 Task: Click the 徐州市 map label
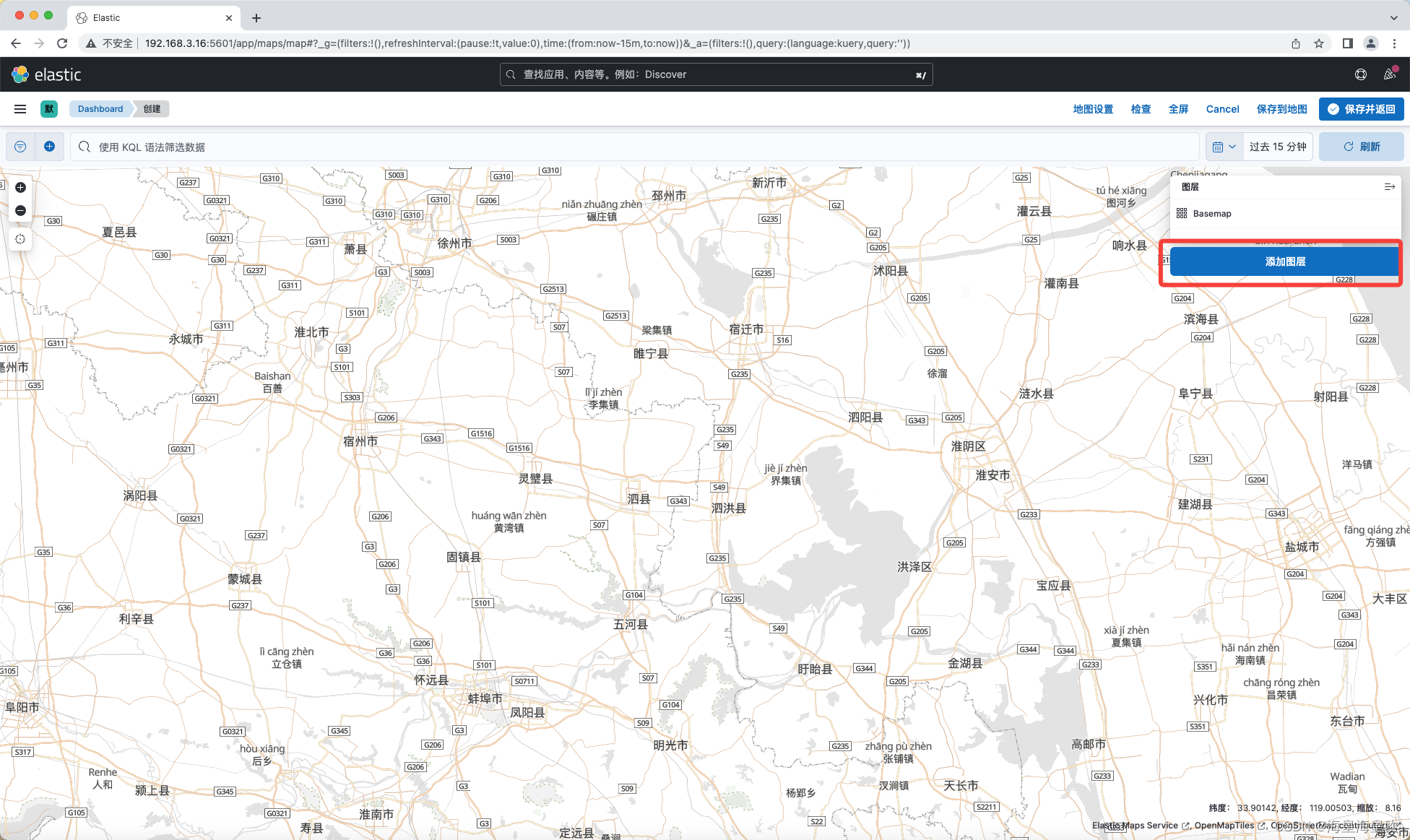click(454, 243)
